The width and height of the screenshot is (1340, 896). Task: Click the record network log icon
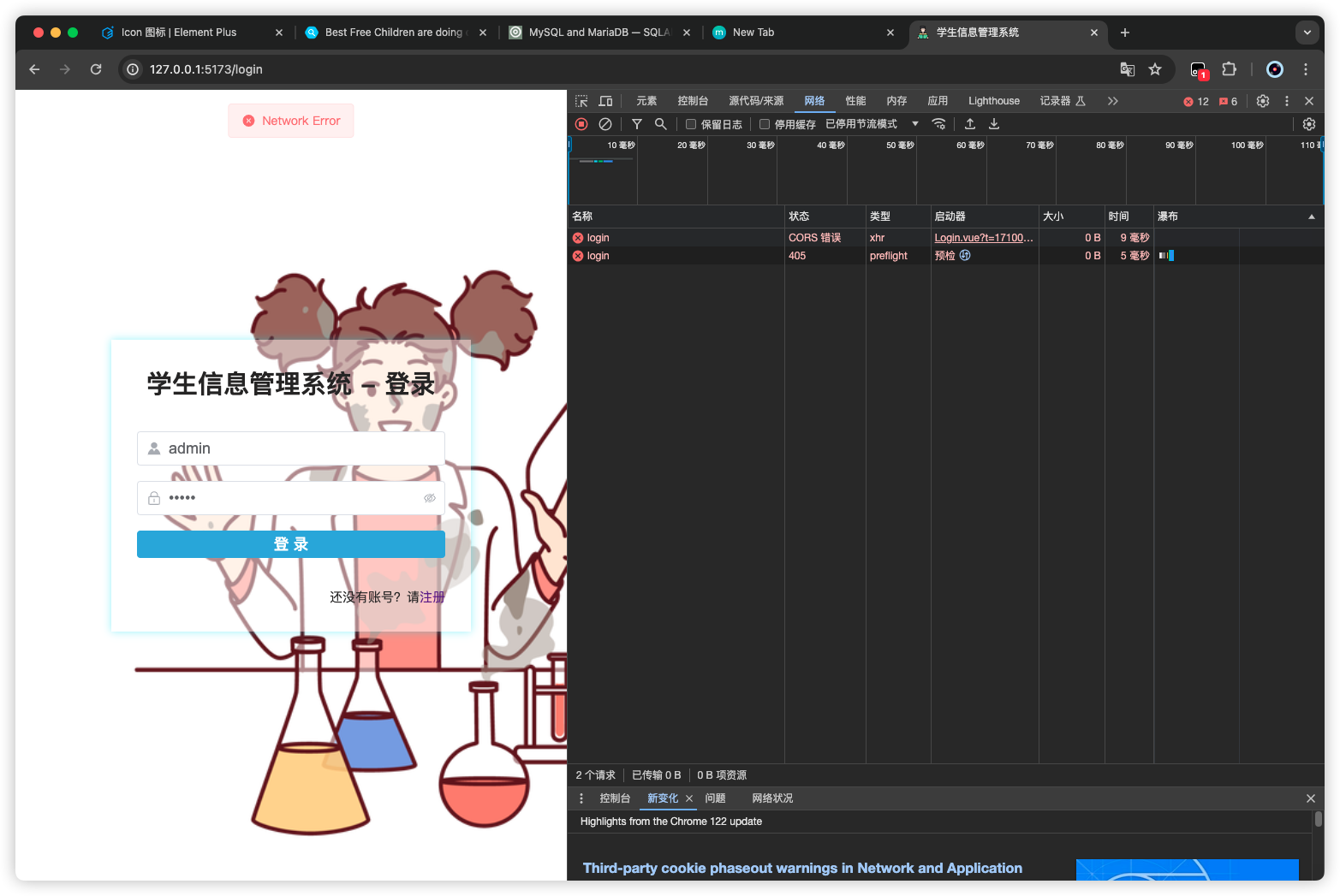coord(581,124)
